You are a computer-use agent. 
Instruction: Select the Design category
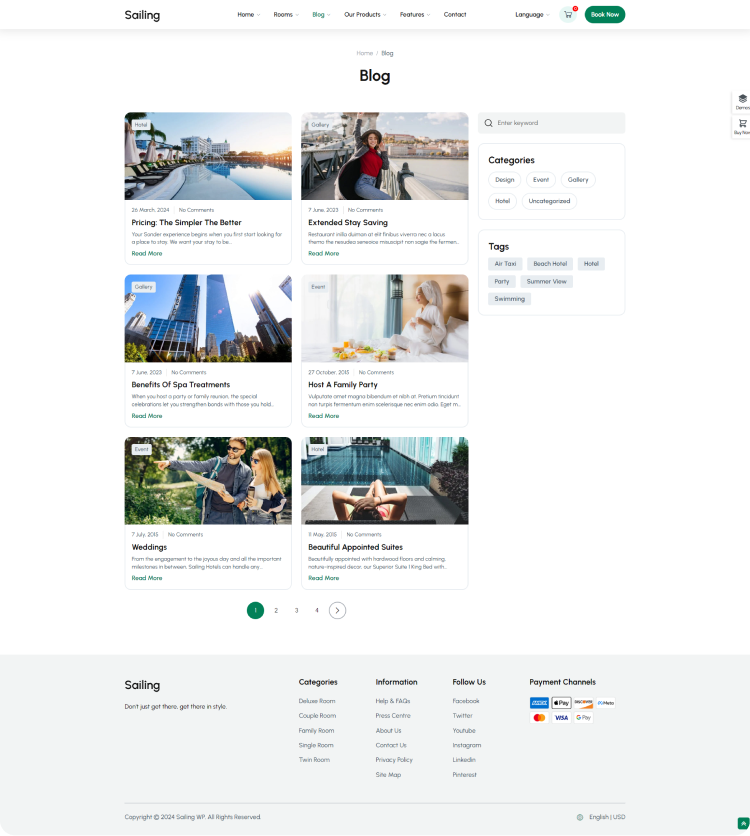click(505, 180)
